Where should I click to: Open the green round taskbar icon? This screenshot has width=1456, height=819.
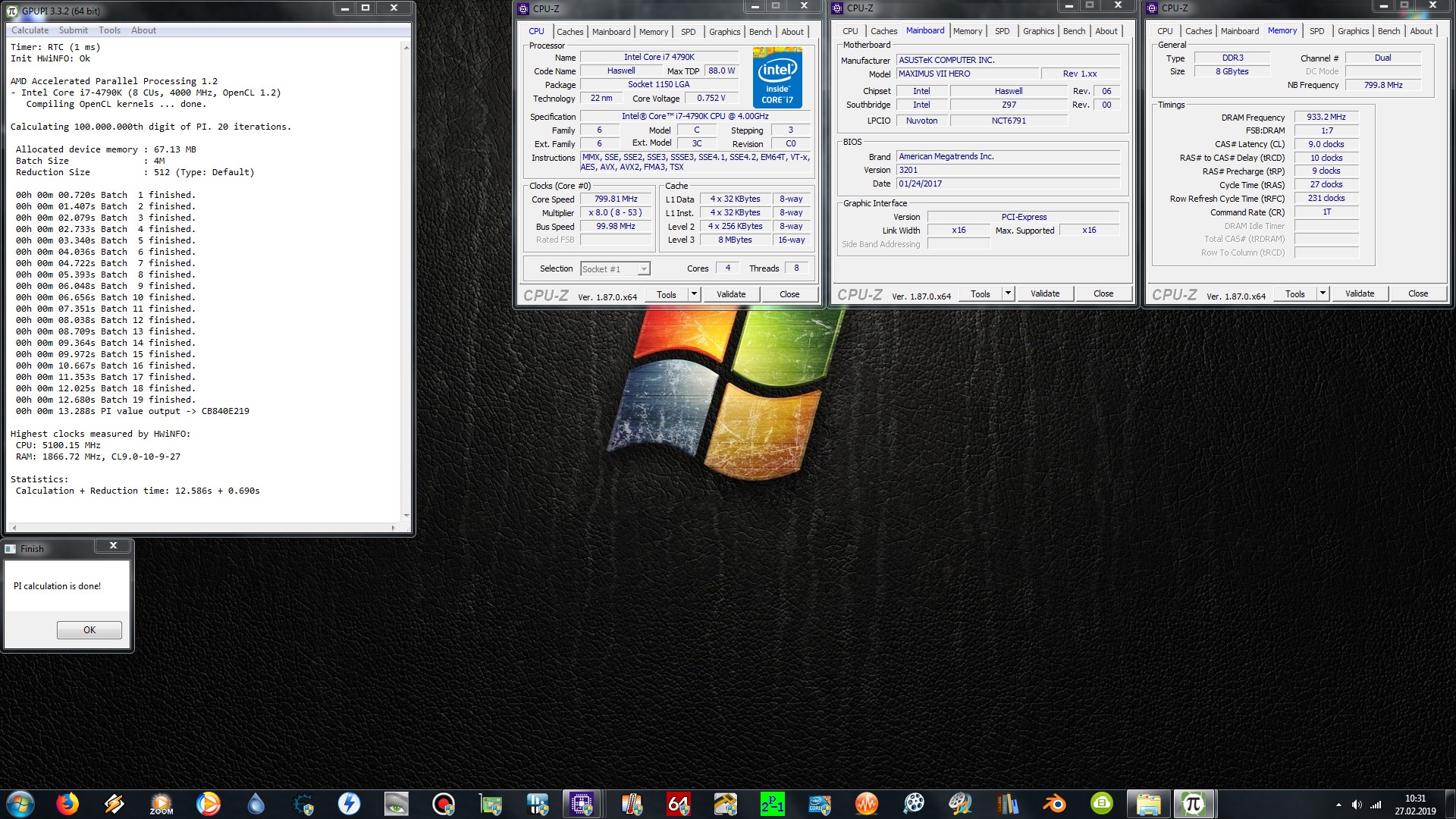pyautogui.click(x=1102, y=804)
